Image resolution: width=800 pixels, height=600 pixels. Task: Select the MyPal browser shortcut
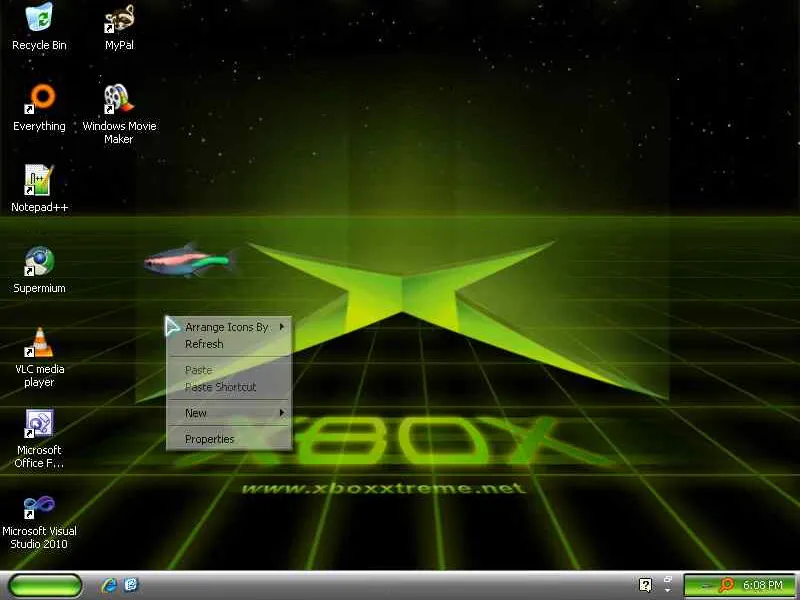click(119, 27)
